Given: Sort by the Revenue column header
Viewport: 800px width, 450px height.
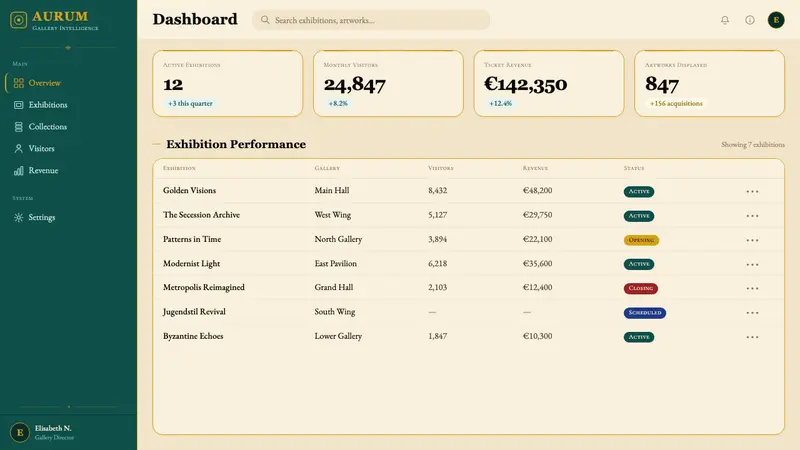Looking at the screenshot, I should coord(535,168).
